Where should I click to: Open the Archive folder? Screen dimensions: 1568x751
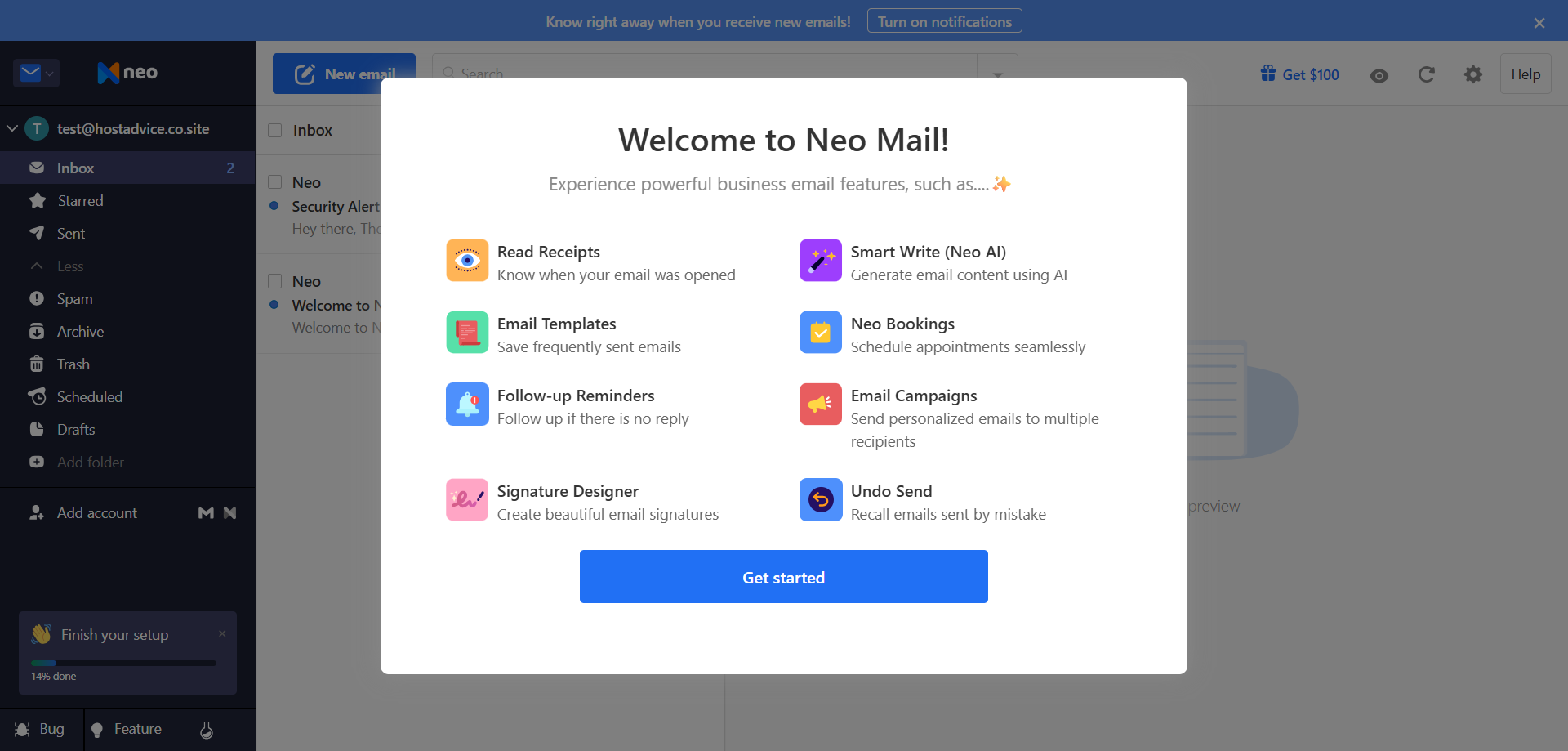[x=127, y=331]
